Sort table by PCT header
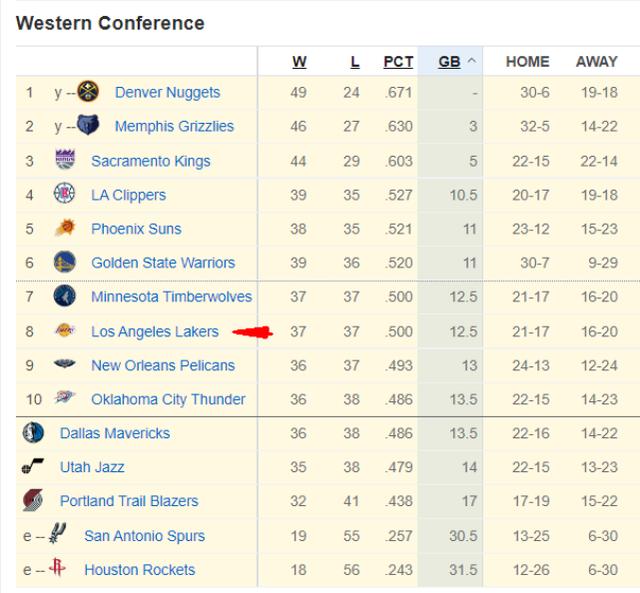Viewport: 640px width, 593px height. (x=398, y=62)
